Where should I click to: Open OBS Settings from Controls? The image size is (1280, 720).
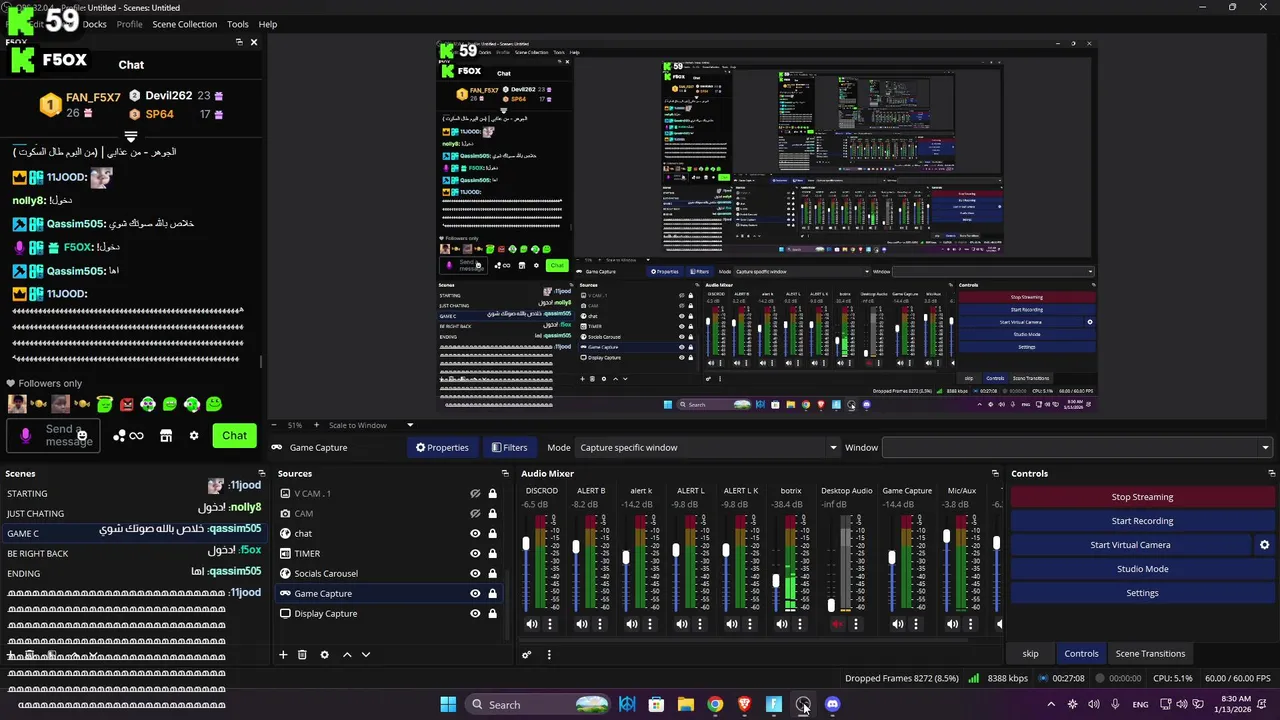pyautogui.click(x=1142, y=593)
